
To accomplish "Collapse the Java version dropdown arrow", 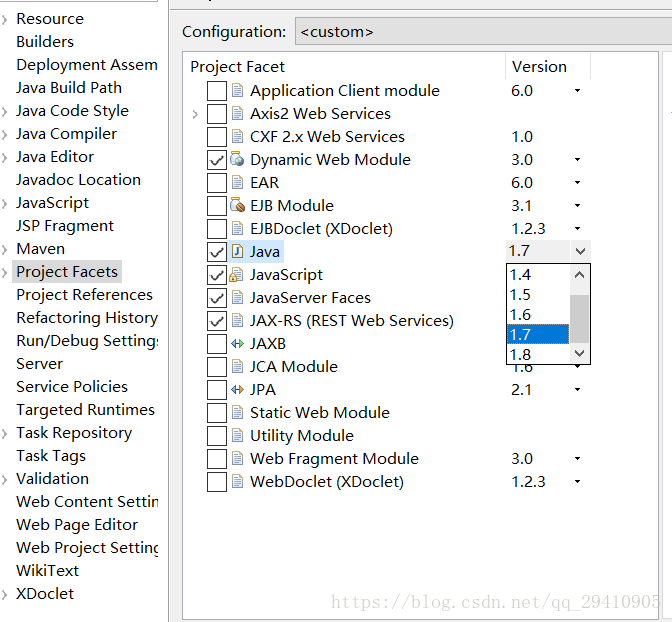I will point(580,251).
